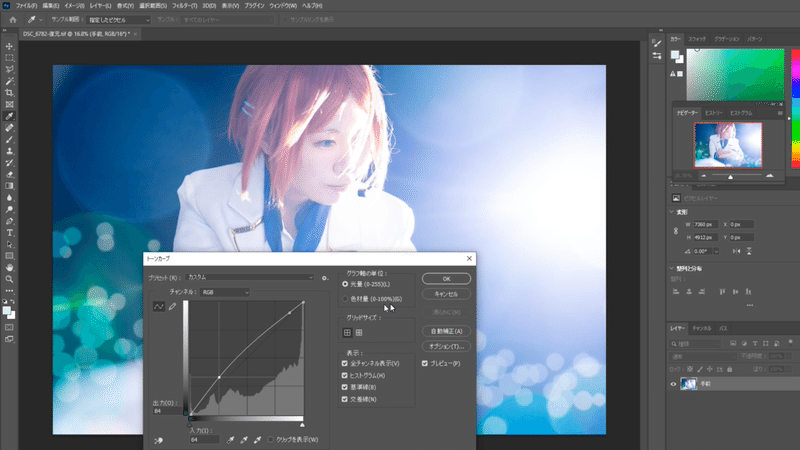Select the Pen tool

click(x=9, y=221)
